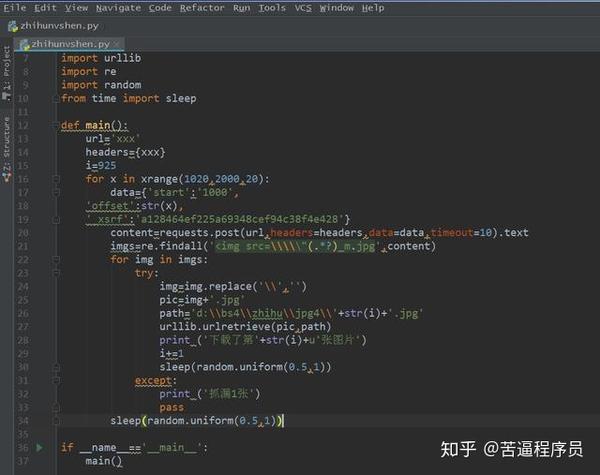Click the i+=1 line
Image resolution: width=600 pixels, height=475 pixels.
pos(171,354)
